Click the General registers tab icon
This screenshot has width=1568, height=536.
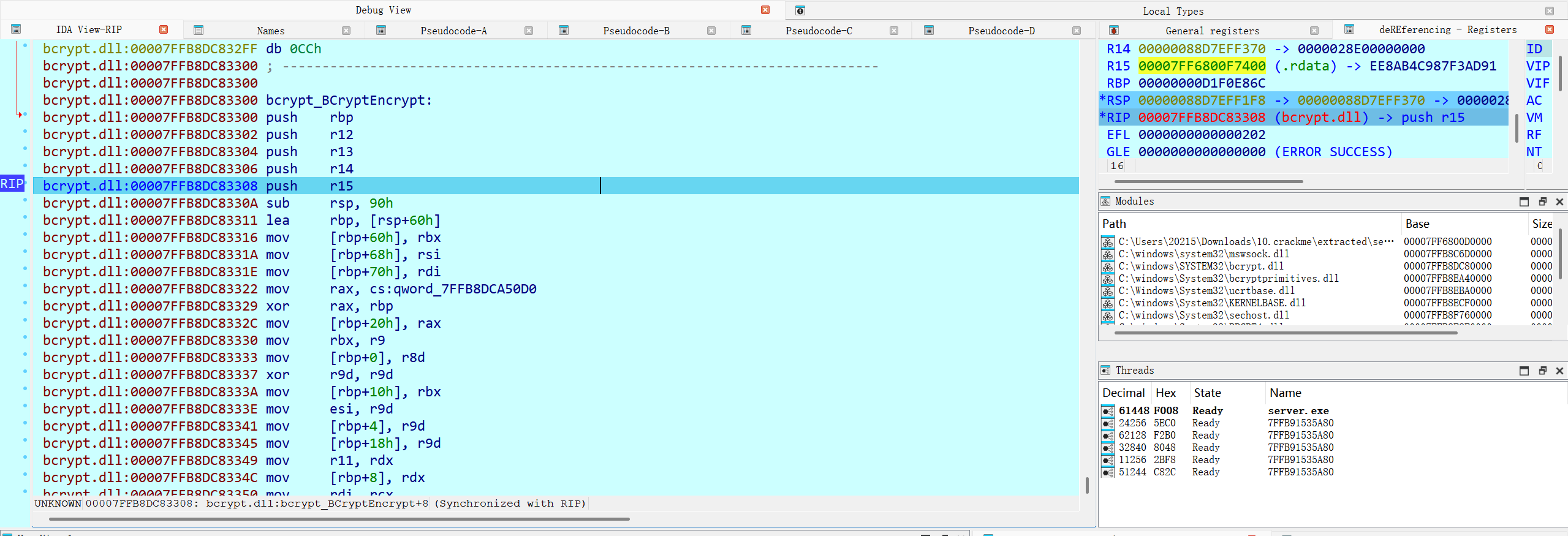pos(1114,31)
